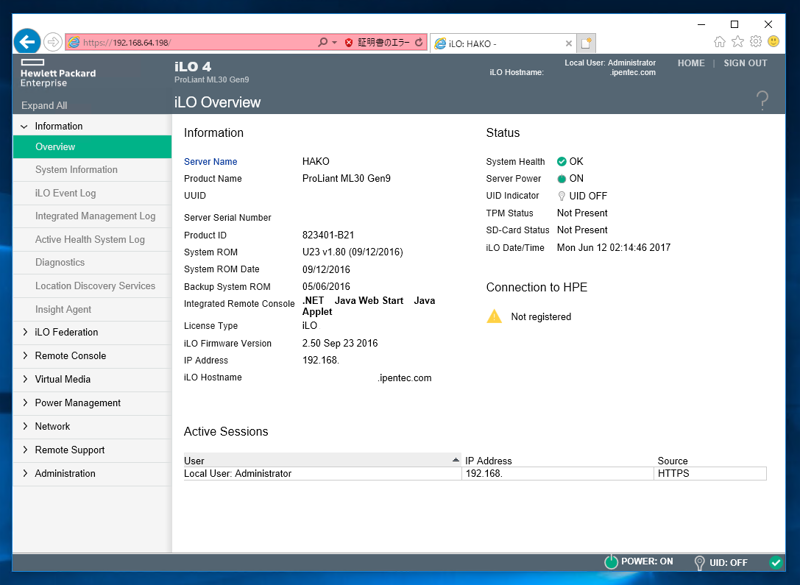Click the HOME link
The height and width of the screenshot is (585, 800).
tap(691, 63)
